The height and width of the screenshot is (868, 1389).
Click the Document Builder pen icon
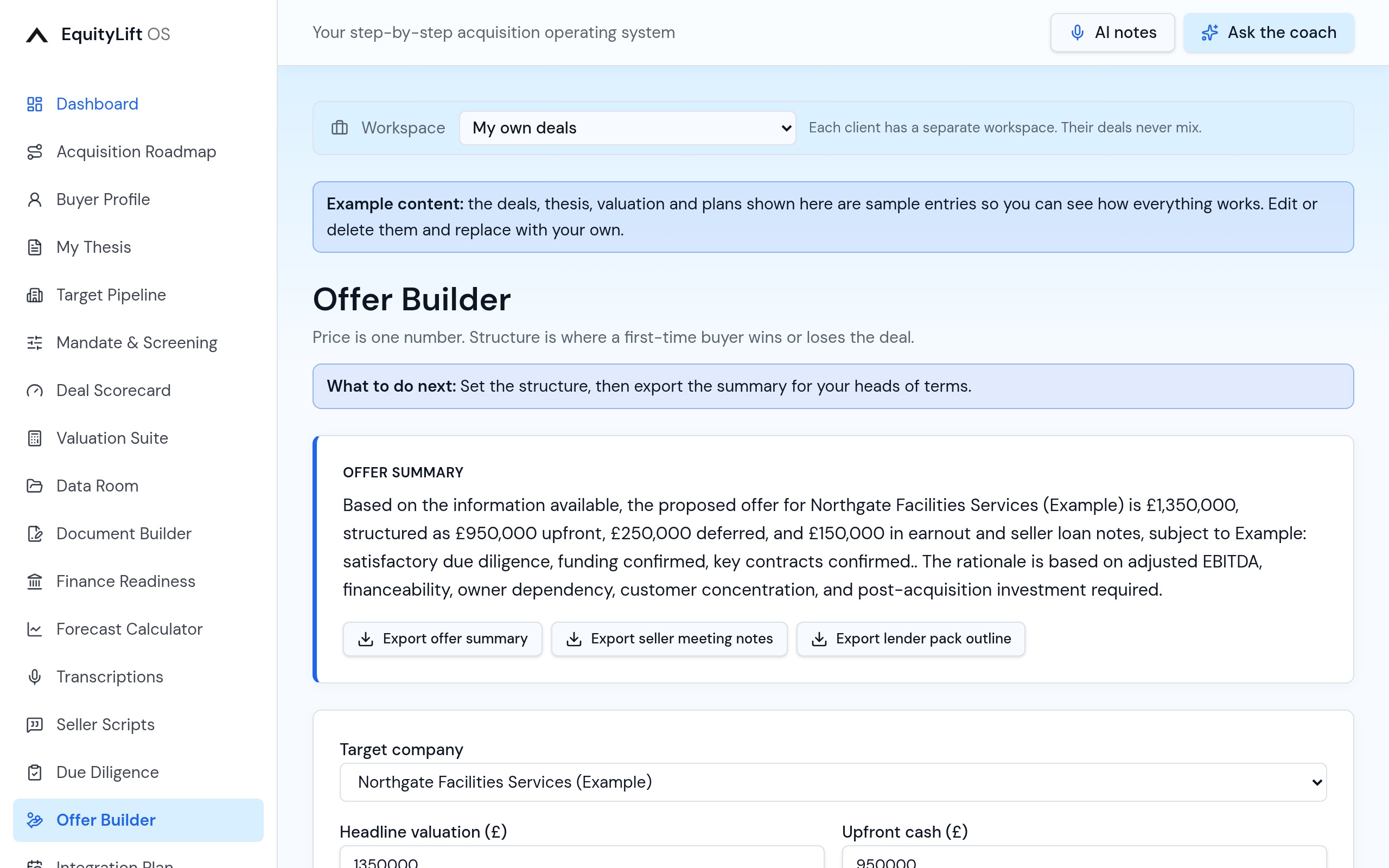click(x=34, y=533)
